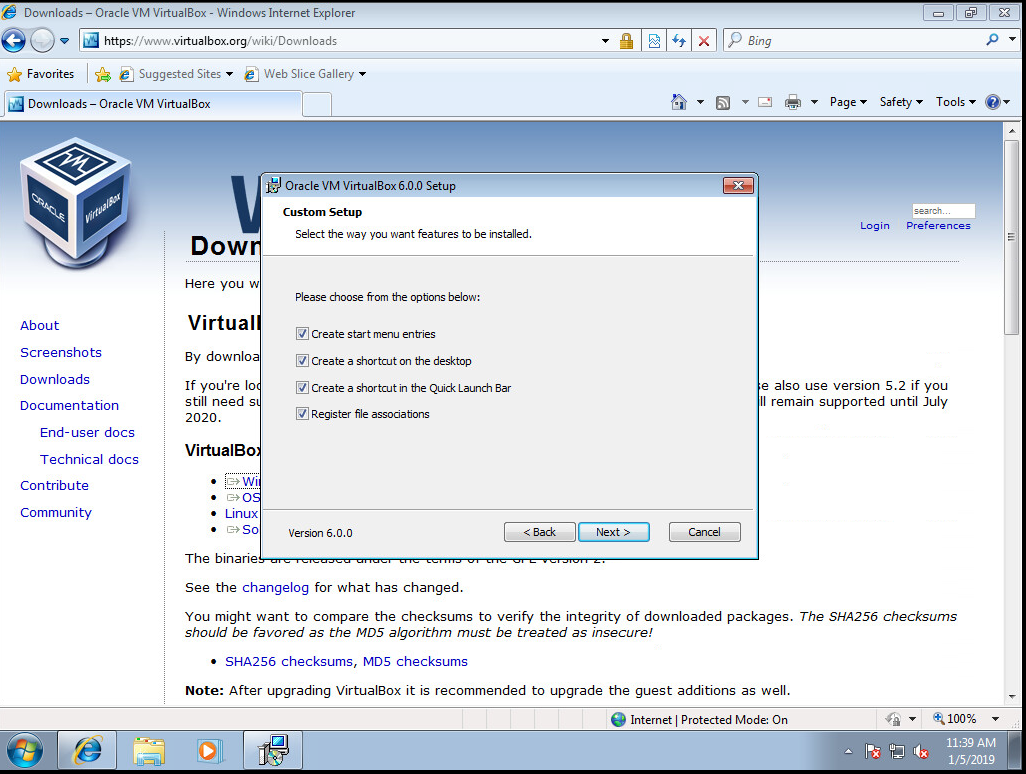Open the Documentation sidebar link
Image resolution: width=1026 pixels, height=774 pixels.
click(69, 406)
